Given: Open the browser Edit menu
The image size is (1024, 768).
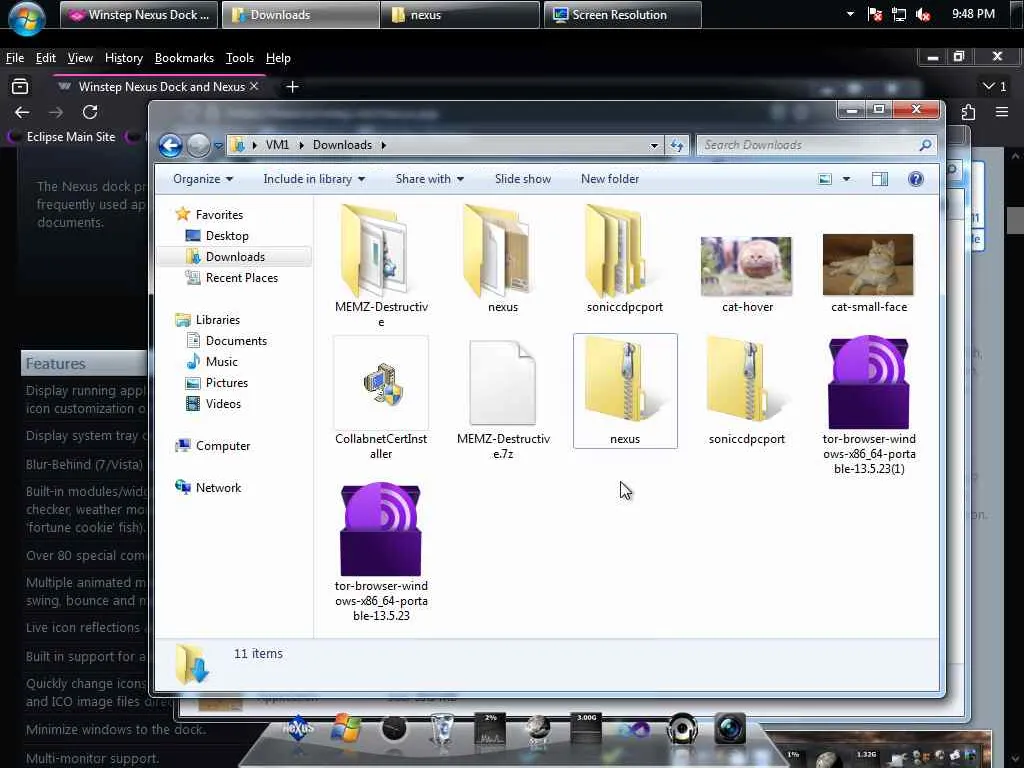Looking at the screenshot, I should [x=45, y=58].
